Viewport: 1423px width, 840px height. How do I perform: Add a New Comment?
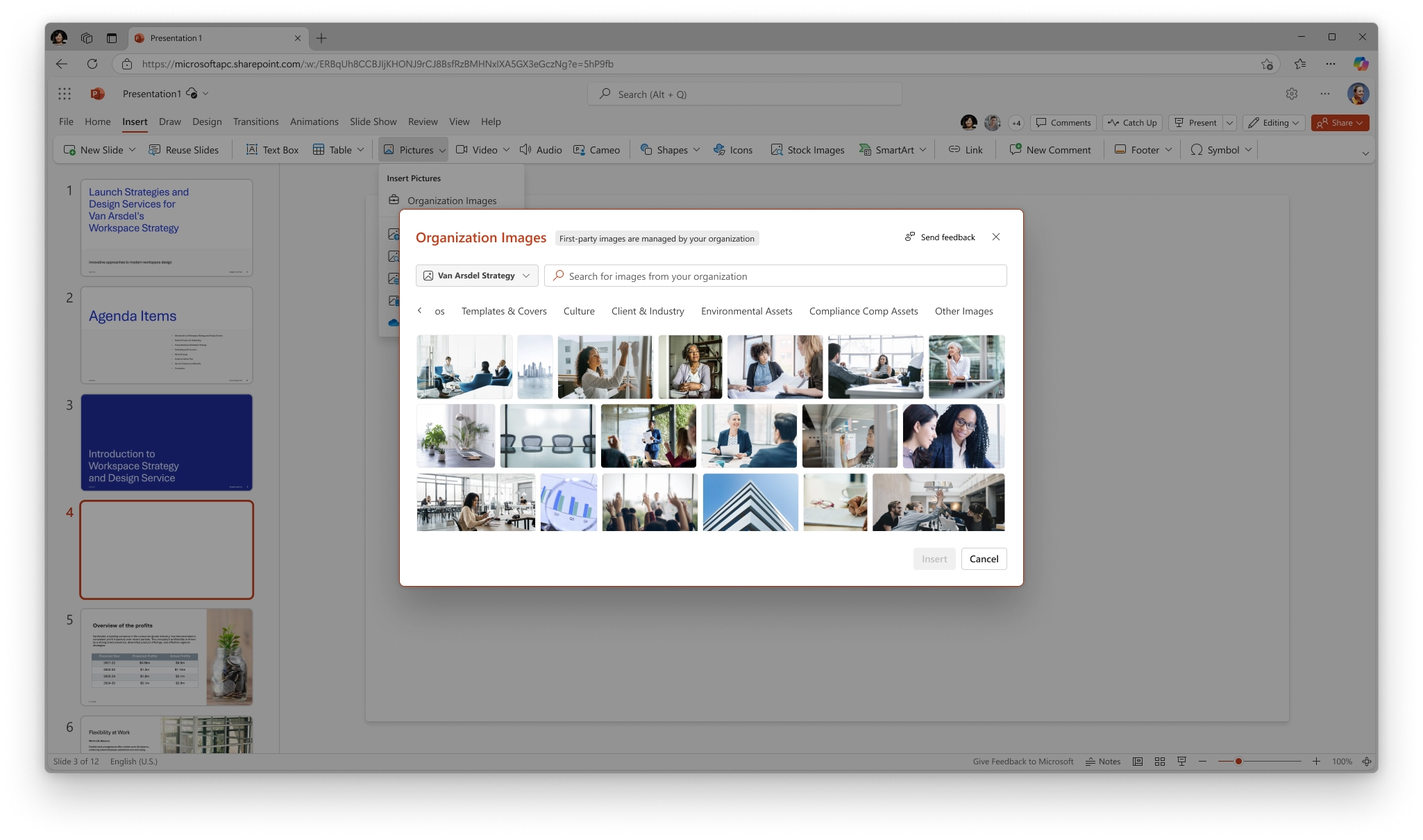pyautogui.click(x=1050, y=149)
